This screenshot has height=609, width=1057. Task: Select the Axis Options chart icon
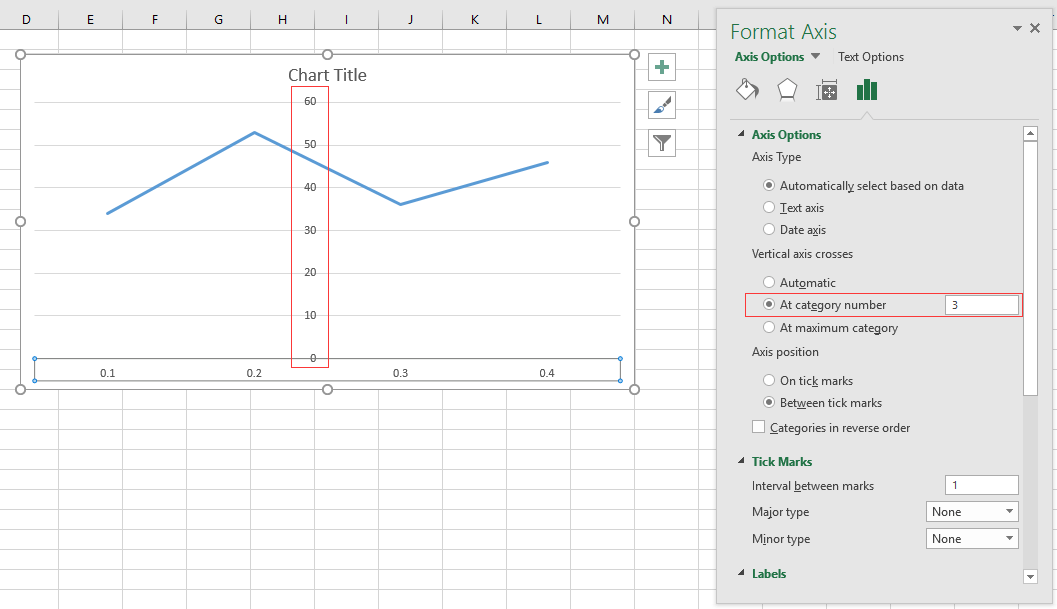[866, 90]
